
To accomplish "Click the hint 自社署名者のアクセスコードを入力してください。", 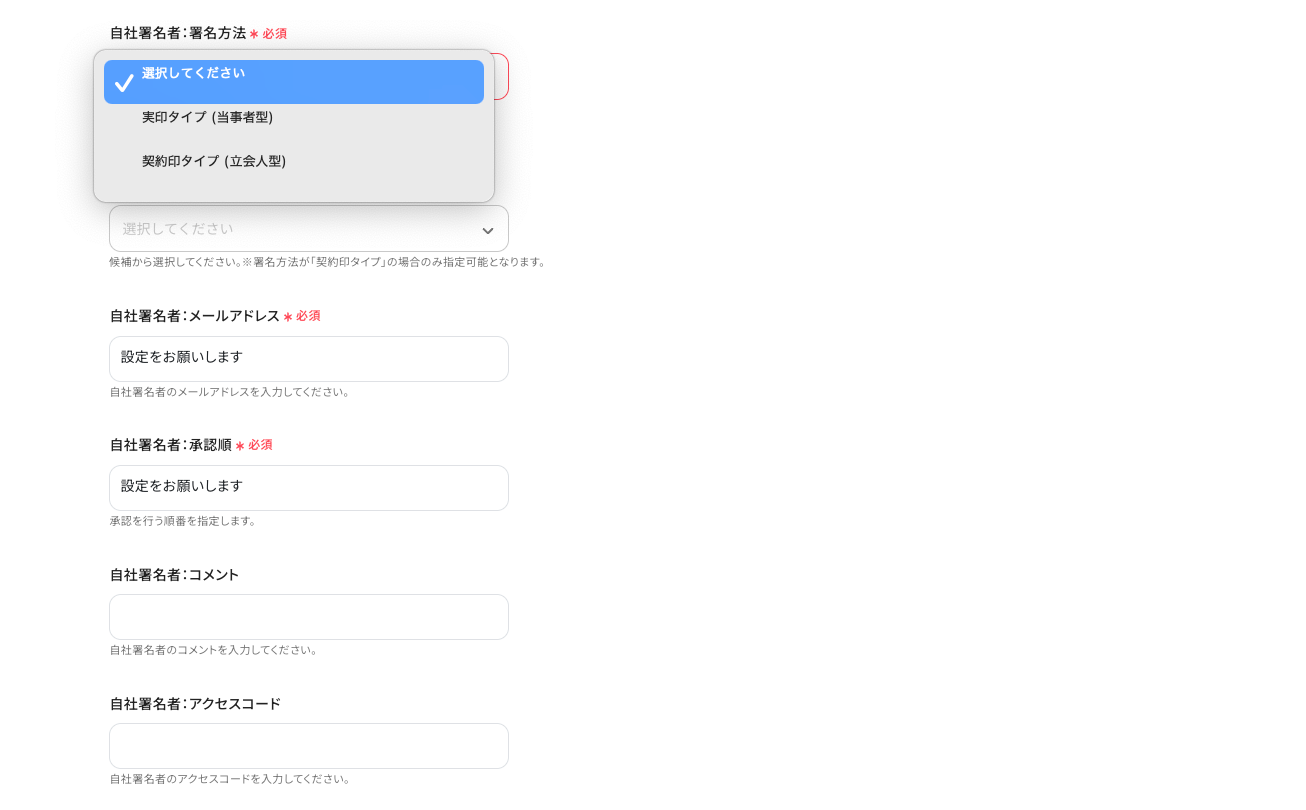I will pos(232,779).
